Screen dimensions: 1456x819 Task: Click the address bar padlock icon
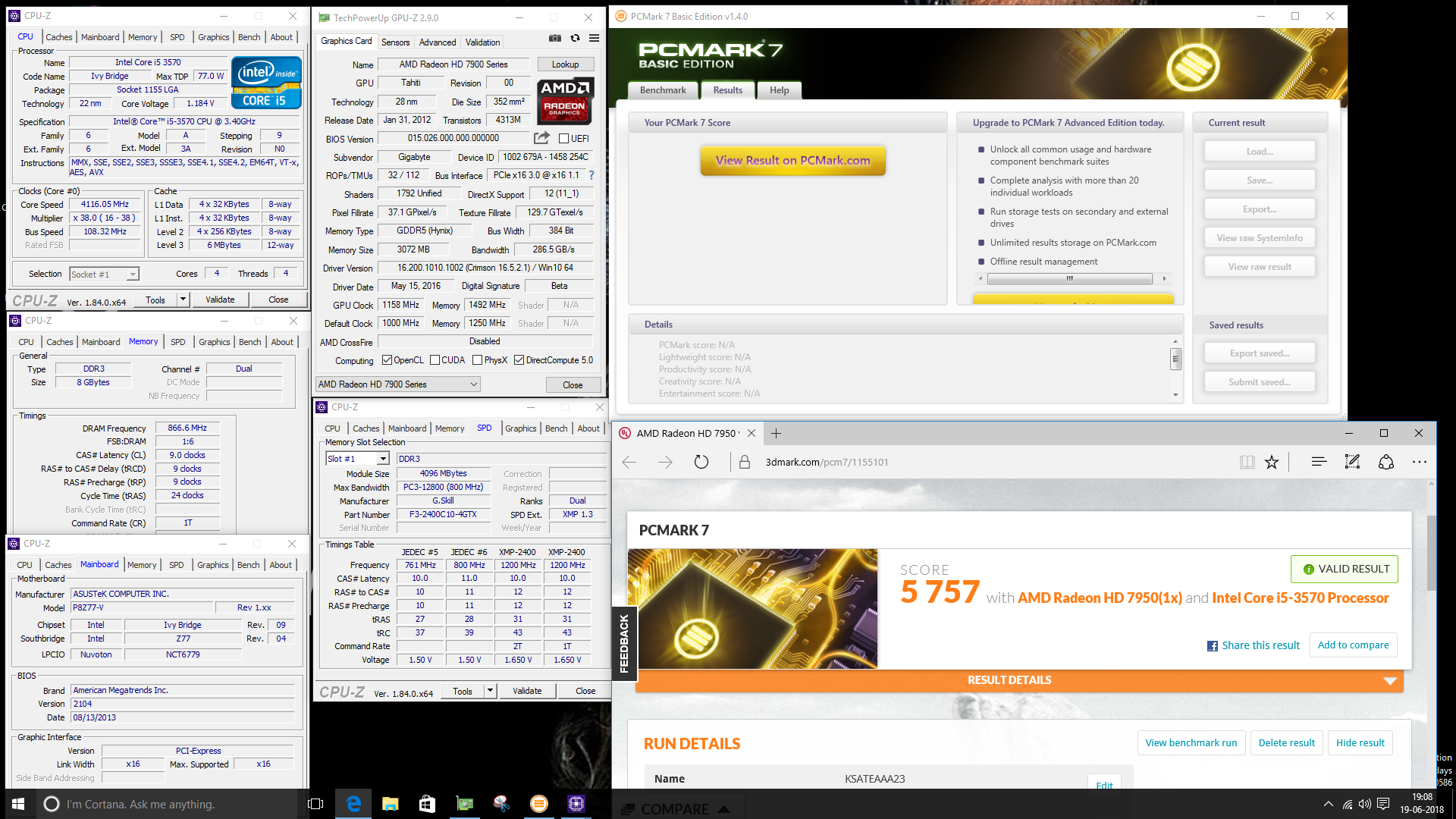745,462
